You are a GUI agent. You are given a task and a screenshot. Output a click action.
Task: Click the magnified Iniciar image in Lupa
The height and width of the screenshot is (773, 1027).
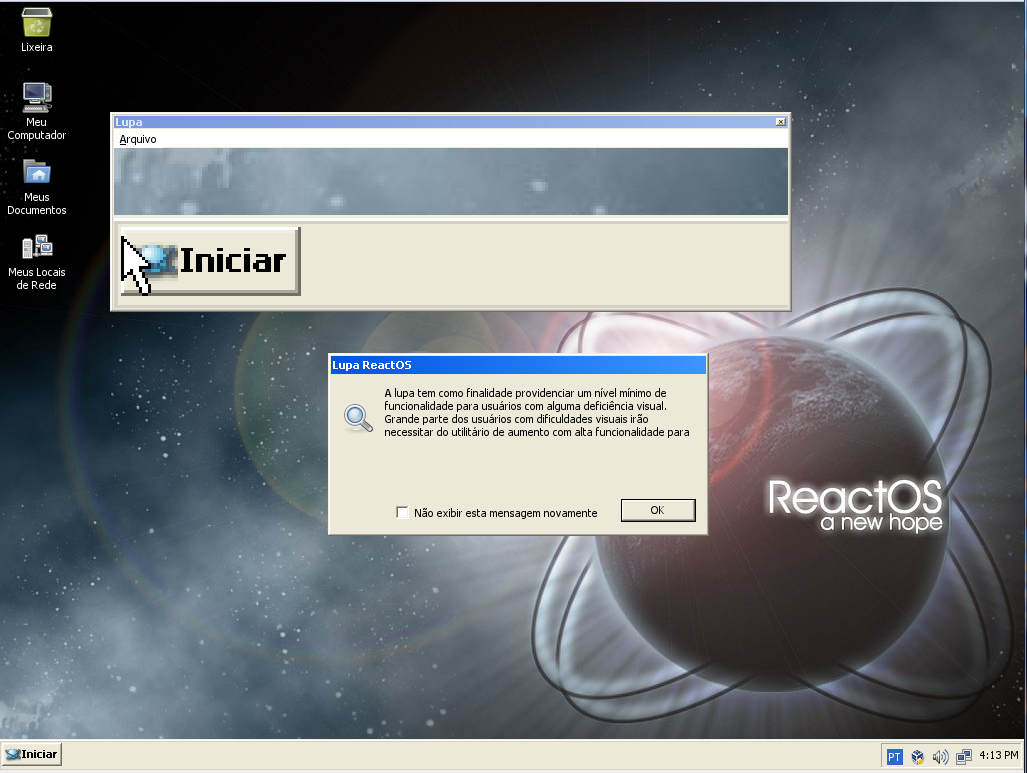pyautogui.click(x=209, y=261)
